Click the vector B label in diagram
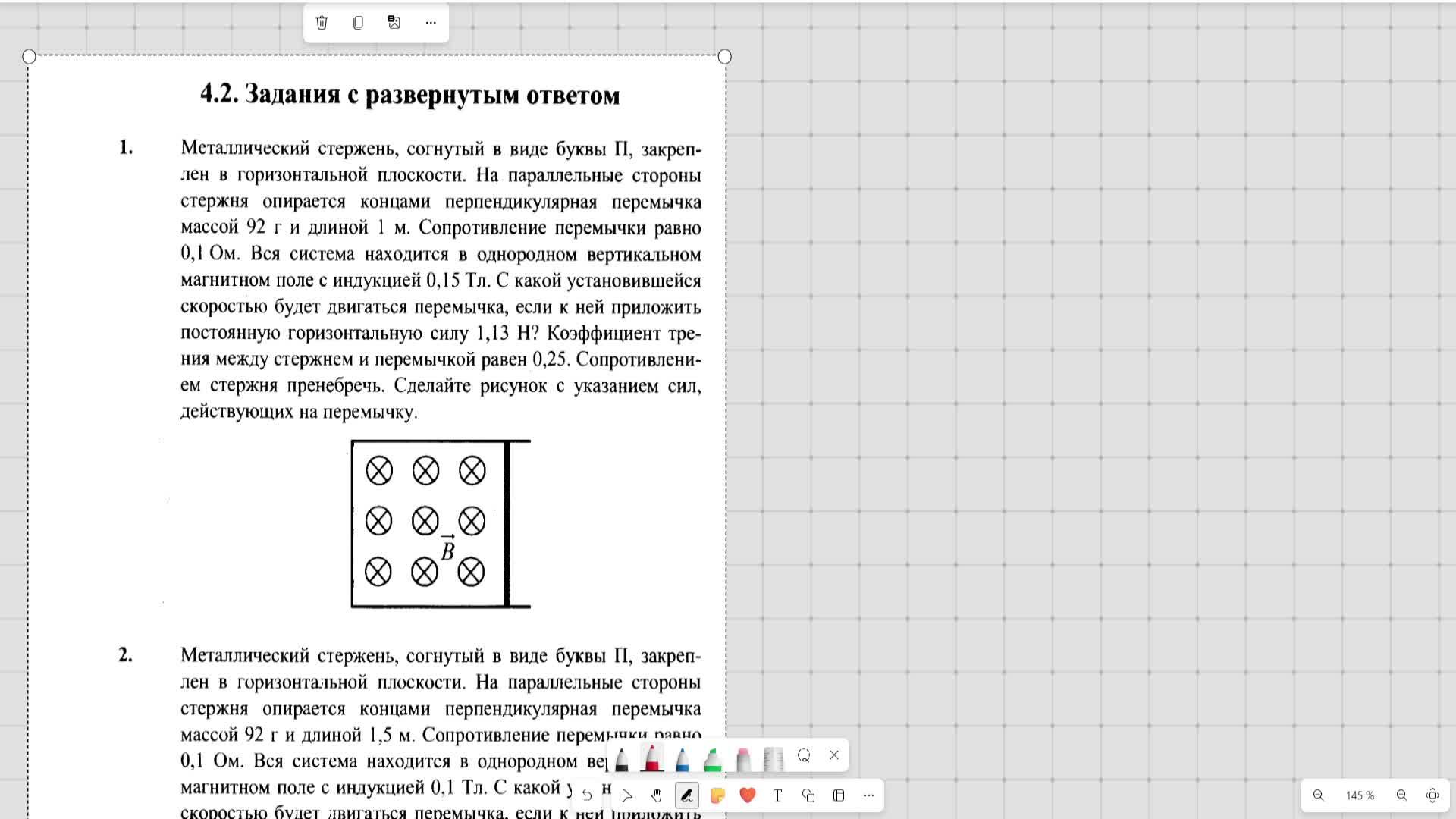The width and height of the screenshot is (1456, 819). pyautogui.click(x=447, y=548)
